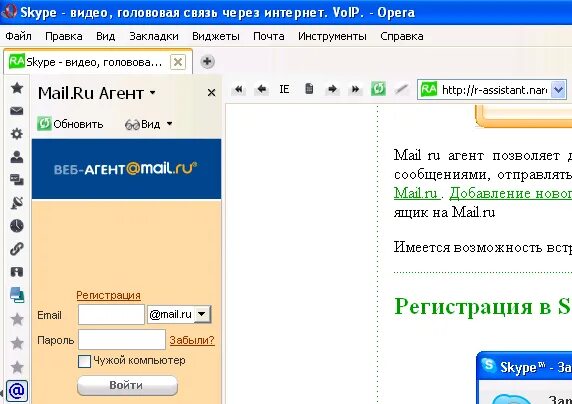Image resolution: width=572 pixels, height=404 pixels.
Task: Reload page with green refresh icon
Action: point(378,89)
